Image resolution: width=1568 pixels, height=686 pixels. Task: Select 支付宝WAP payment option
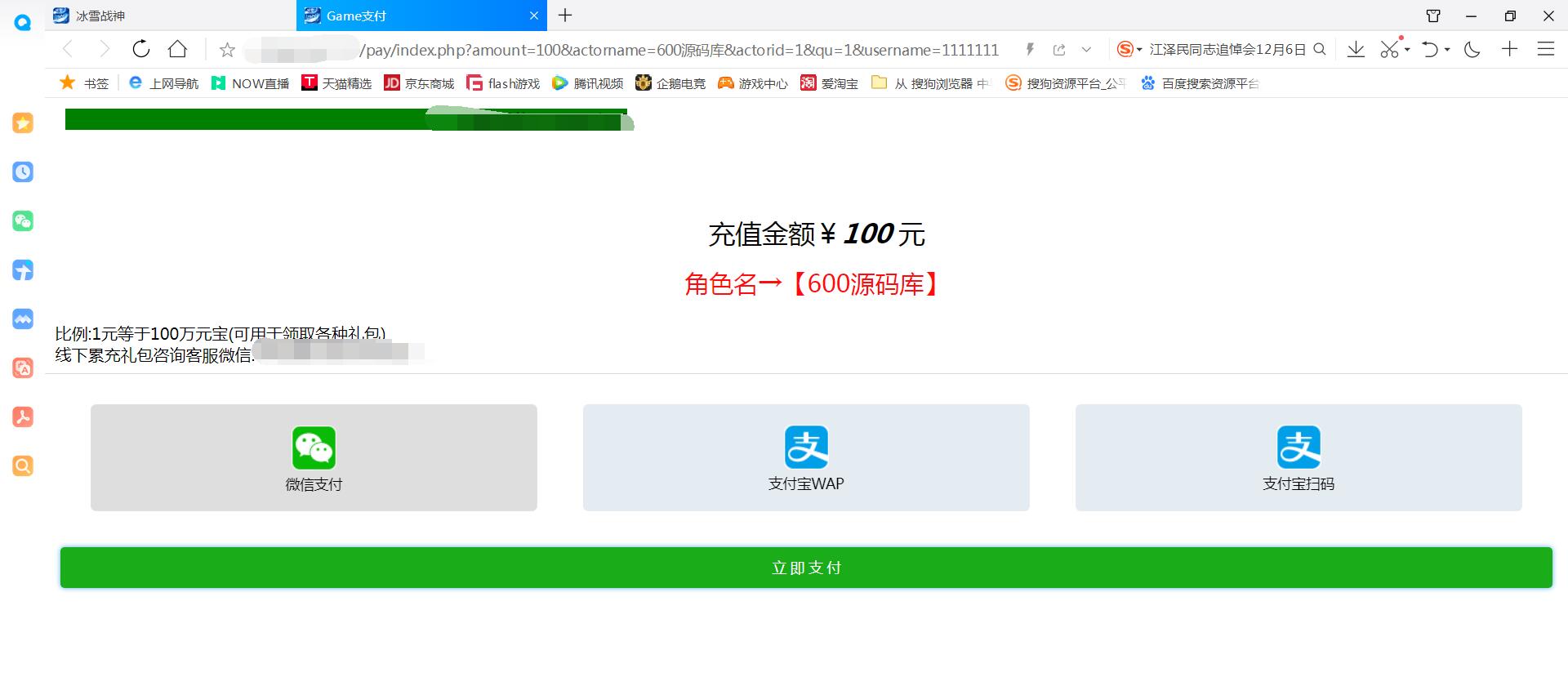pos(806,457)
